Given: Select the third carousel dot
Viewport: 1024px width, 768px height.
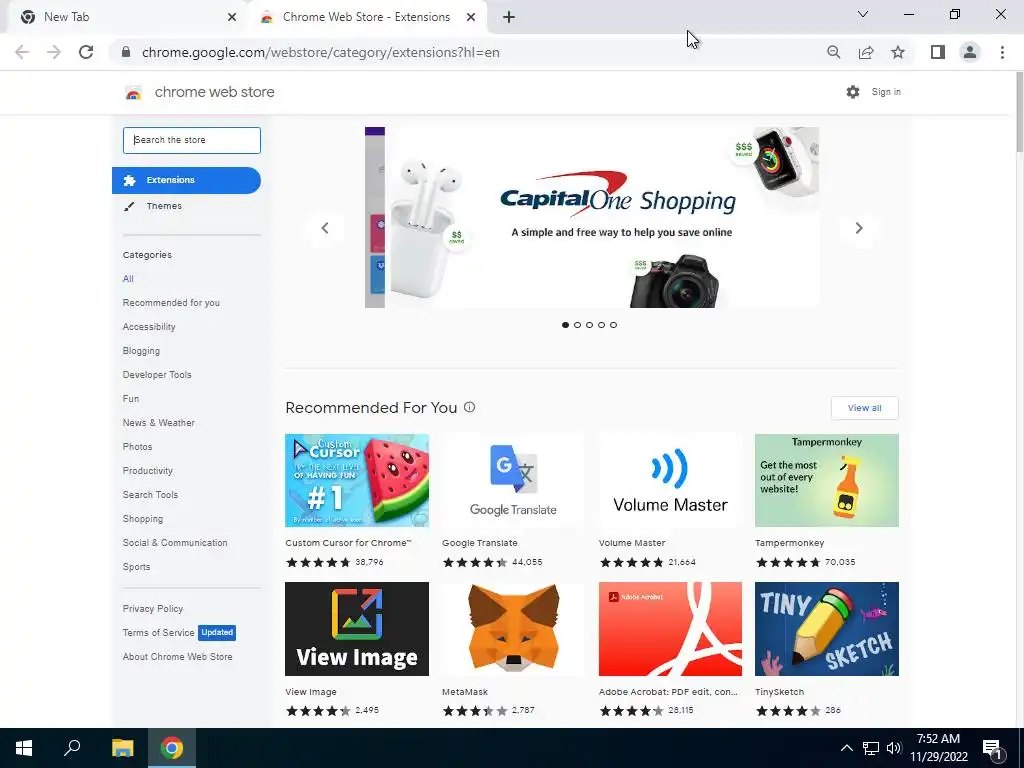Looking at the screenshot, I should 589,325.
